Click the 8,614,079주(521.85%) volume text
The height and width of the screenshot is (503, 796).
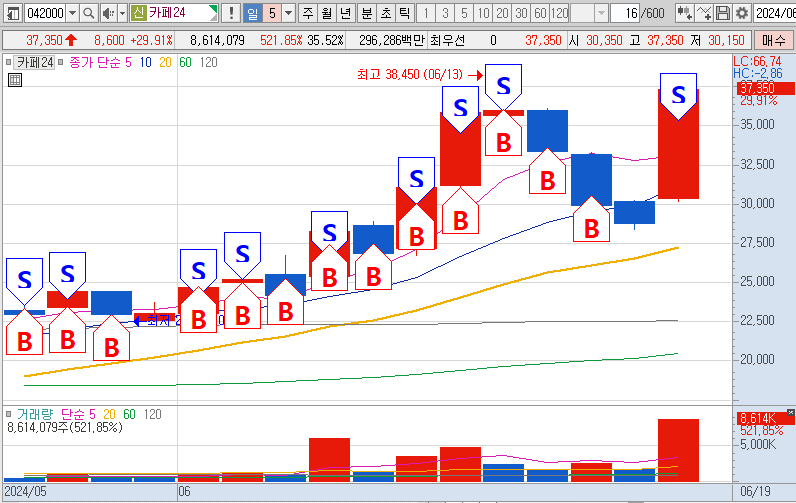pyautogui.click(x=65, y=427)
